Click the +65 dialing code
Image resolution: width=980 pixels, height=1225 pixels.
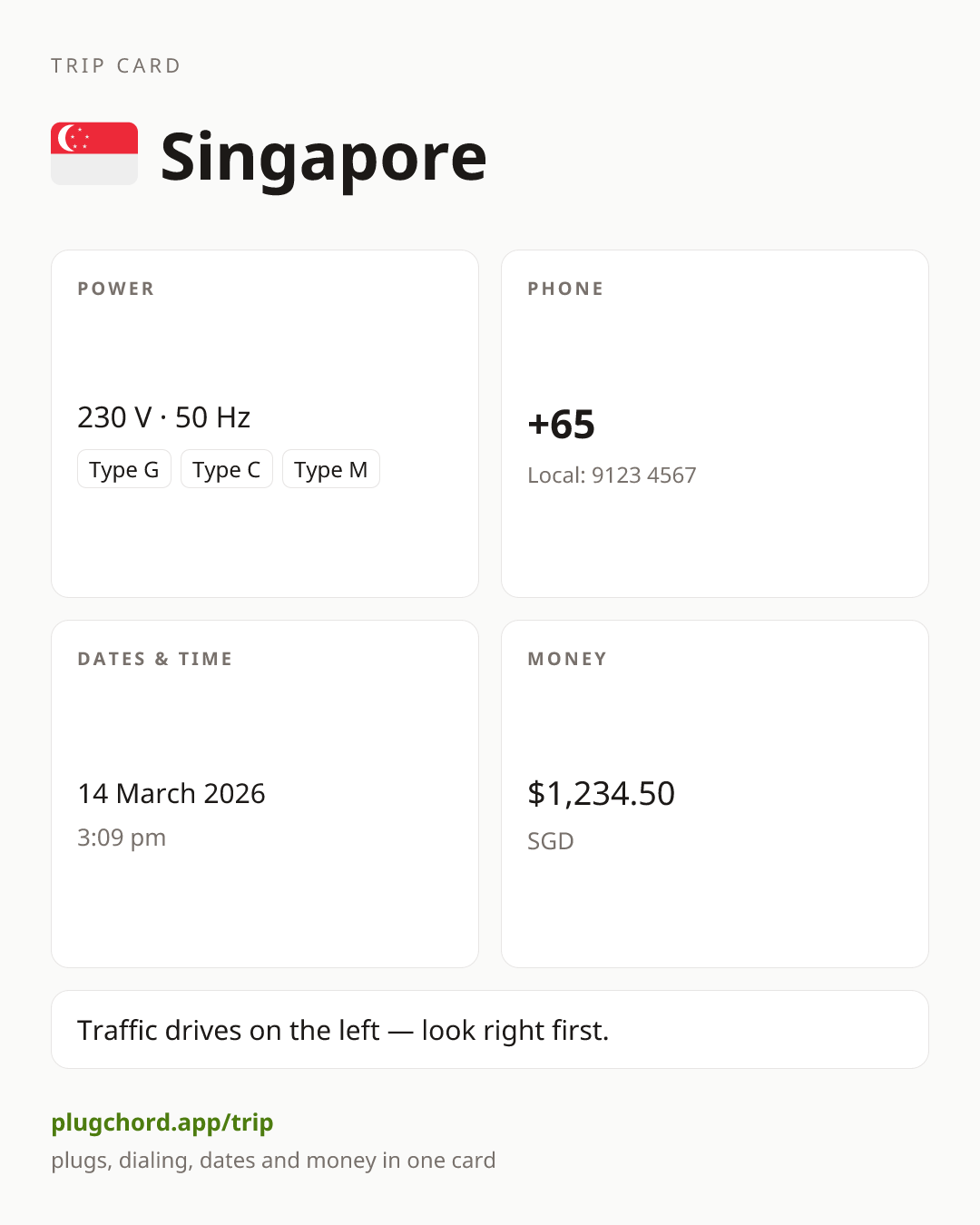(562, 424)
